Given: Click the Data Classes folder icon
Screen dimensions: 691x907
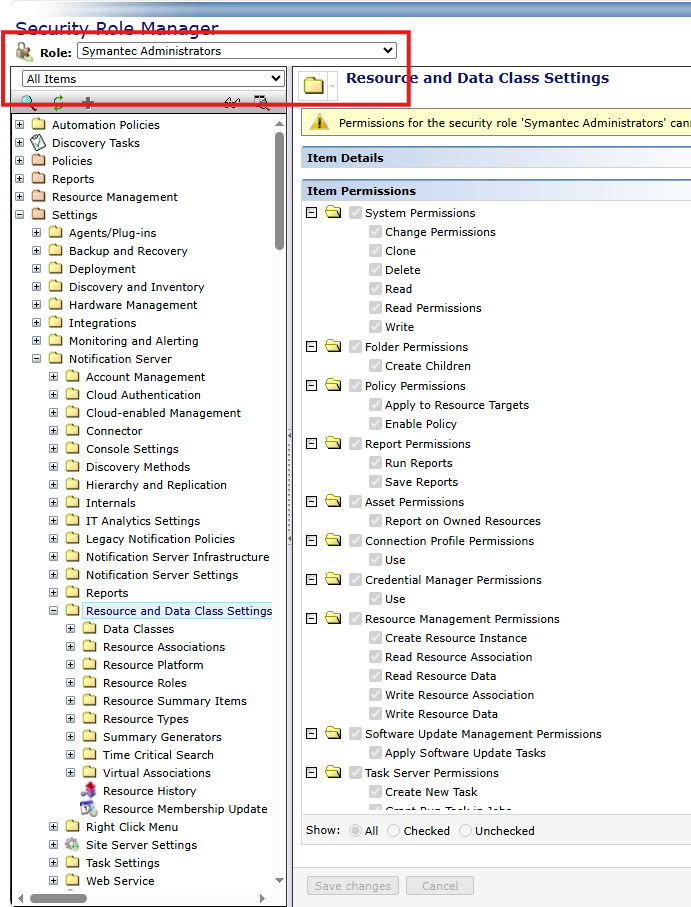Looking at the screenshot, I should click(90, 628).
